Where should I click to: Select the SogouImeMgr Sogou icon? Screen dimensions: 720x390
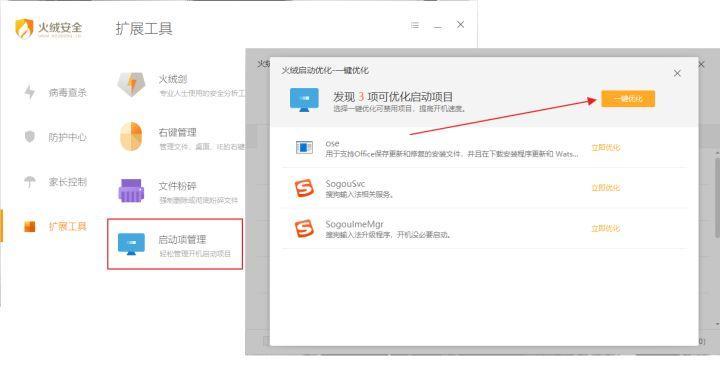304,228
